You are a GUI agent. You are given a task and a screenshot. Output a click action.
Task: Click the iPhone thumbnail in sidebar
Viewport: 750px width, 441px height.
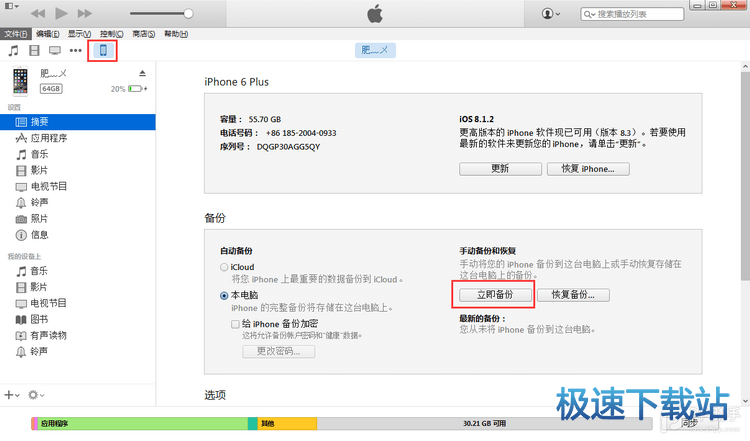point(20,81)
